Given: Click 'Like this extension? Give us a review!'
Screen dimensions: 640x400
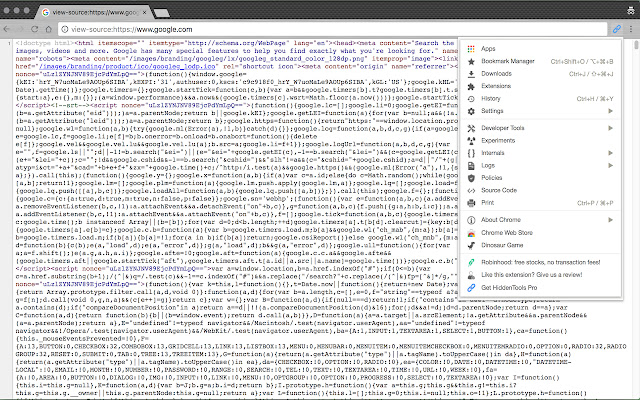Looking at the screenshot, I should point(540,275).
